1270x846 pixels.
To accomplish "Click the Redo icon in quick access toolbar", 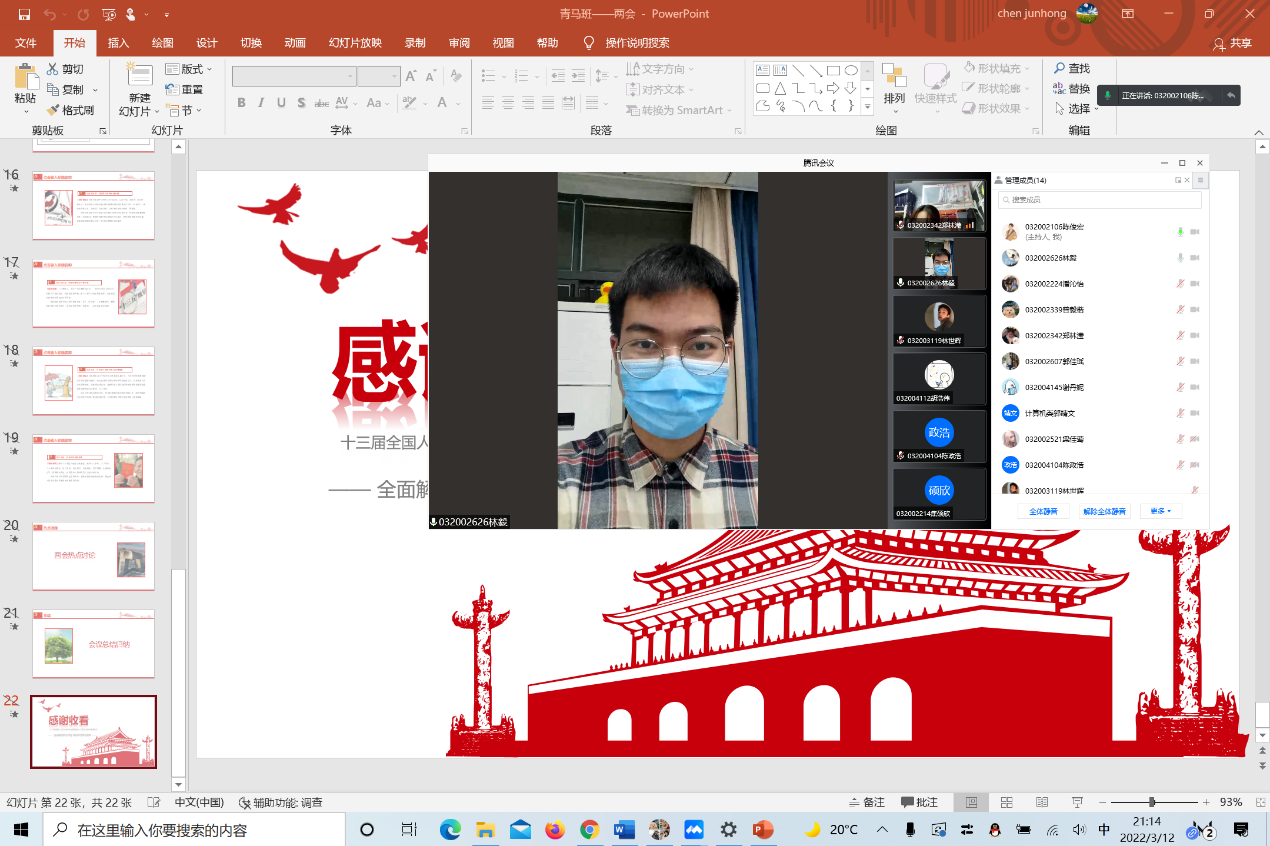I will tap(83, 14).
